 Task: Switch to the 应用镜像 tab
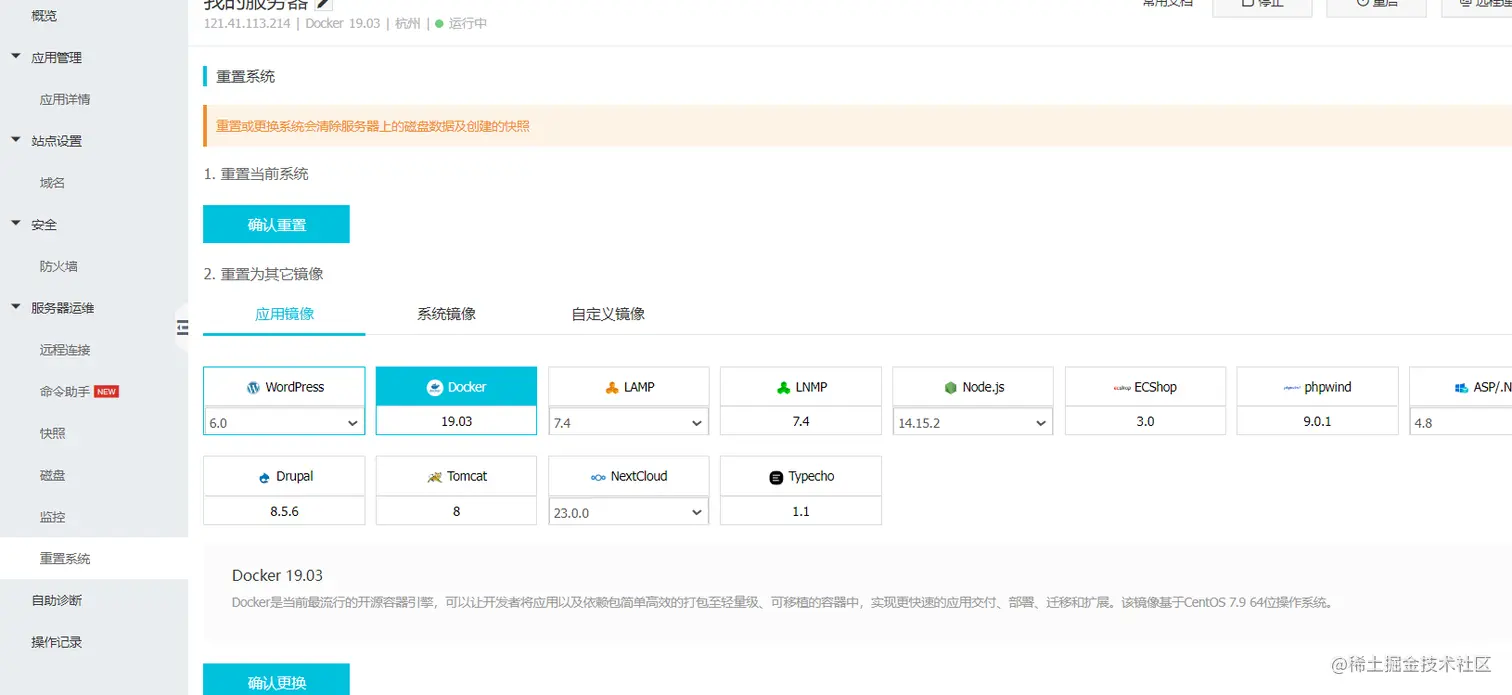[x=285, y=313]
